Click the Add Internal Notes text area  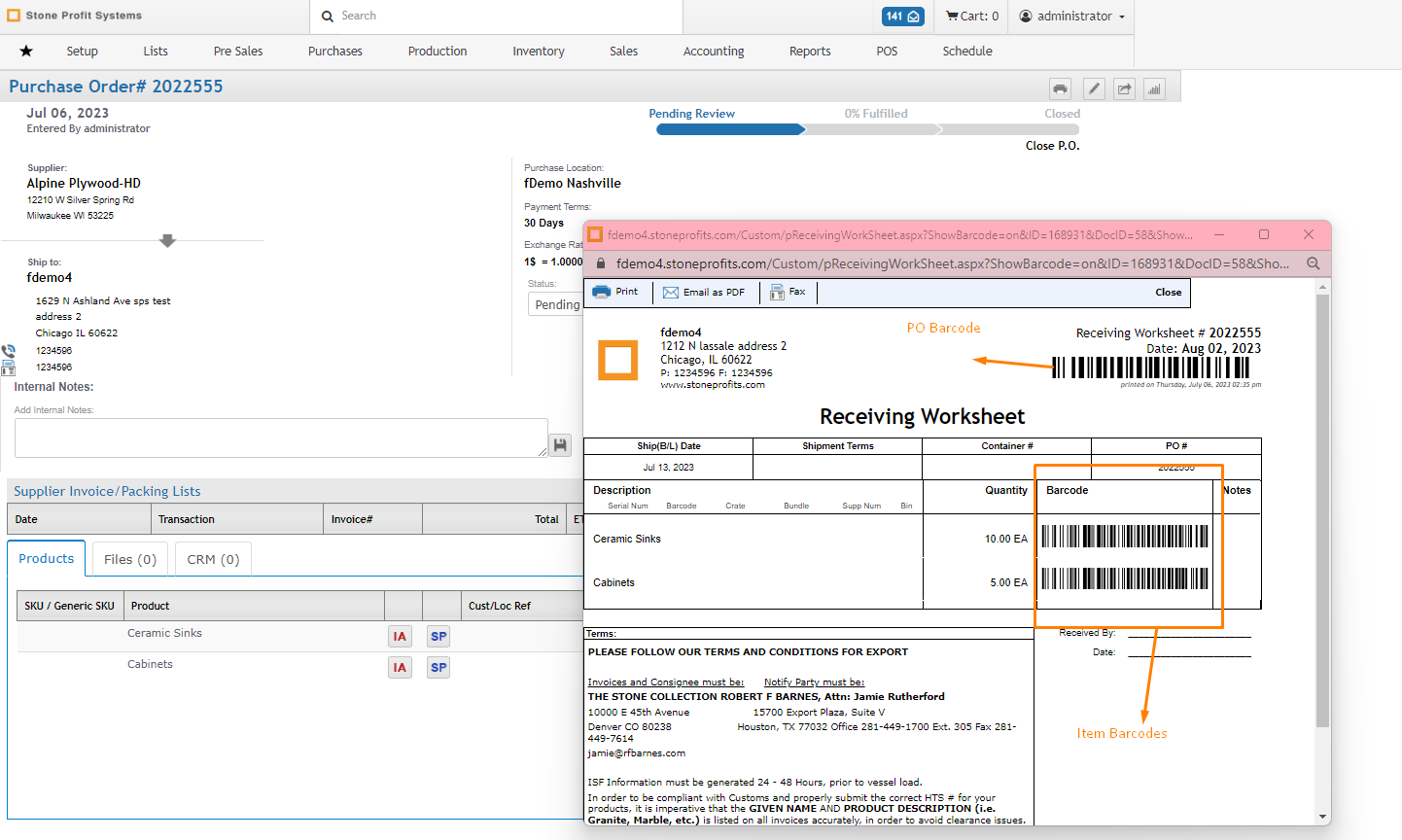[281, 437]
